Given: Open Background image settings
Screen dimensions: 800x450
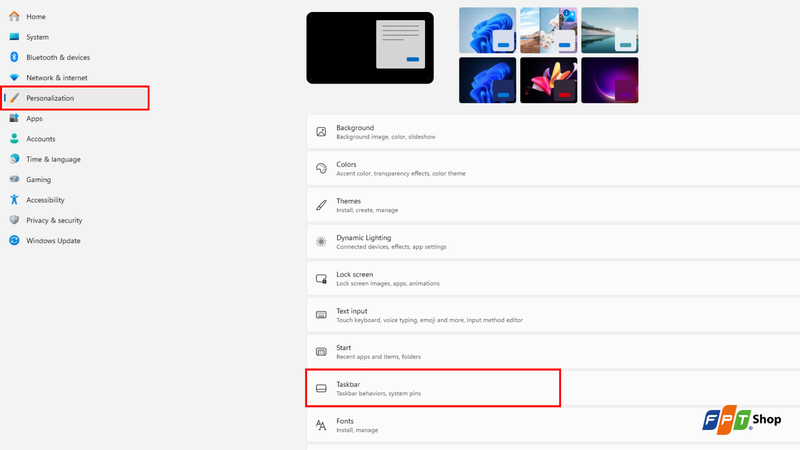Looking at the screenshot, I should [x=553, y=132].
